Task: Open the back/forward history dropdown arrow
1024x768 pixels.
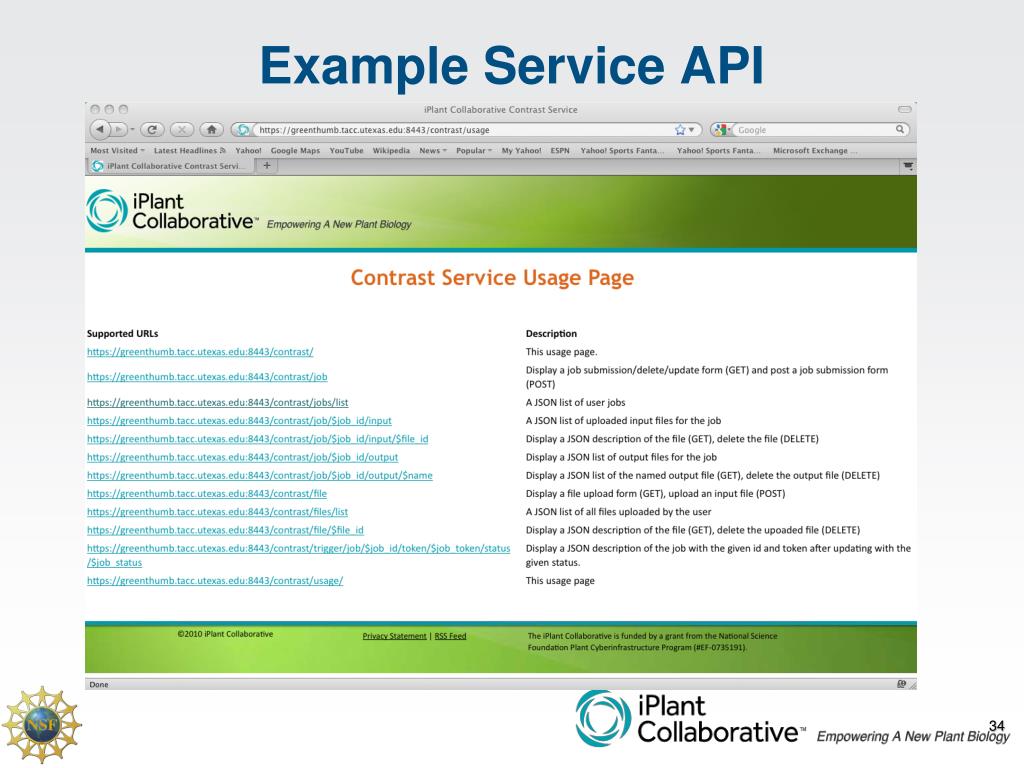Action: coord(132,129)
